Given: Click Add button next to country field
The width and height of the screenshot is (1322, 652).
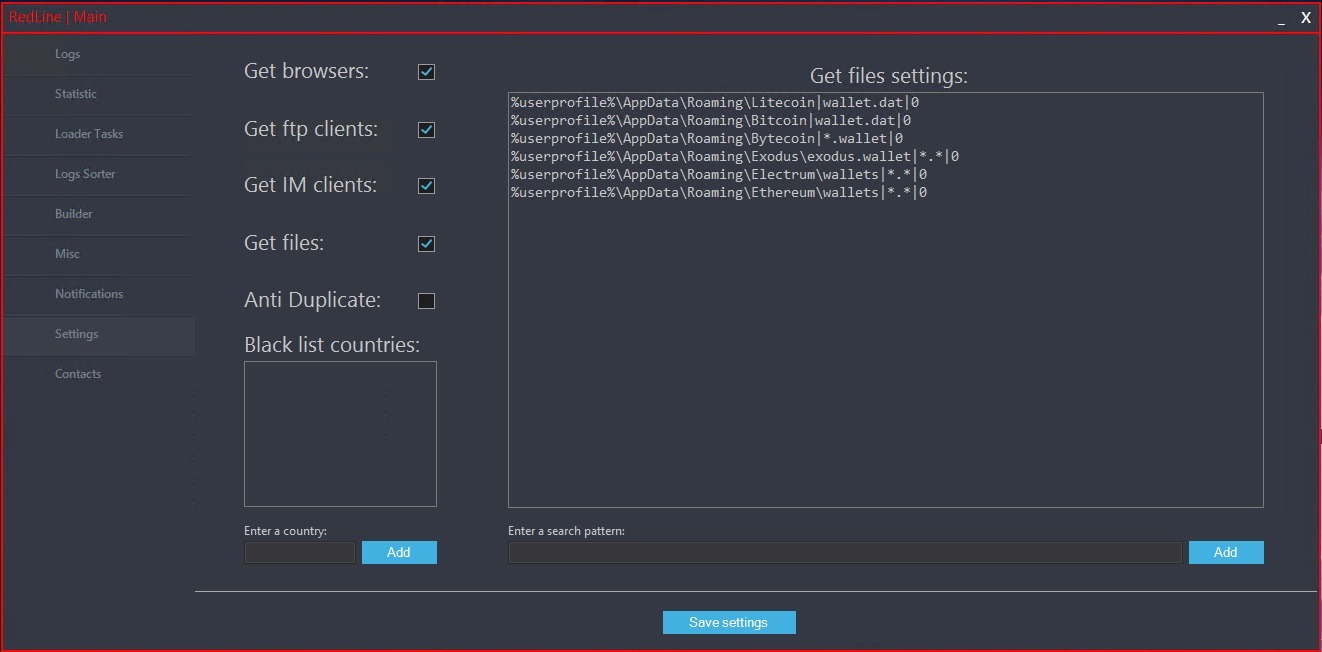Looking at the screenshot, I should pos(399,552).
